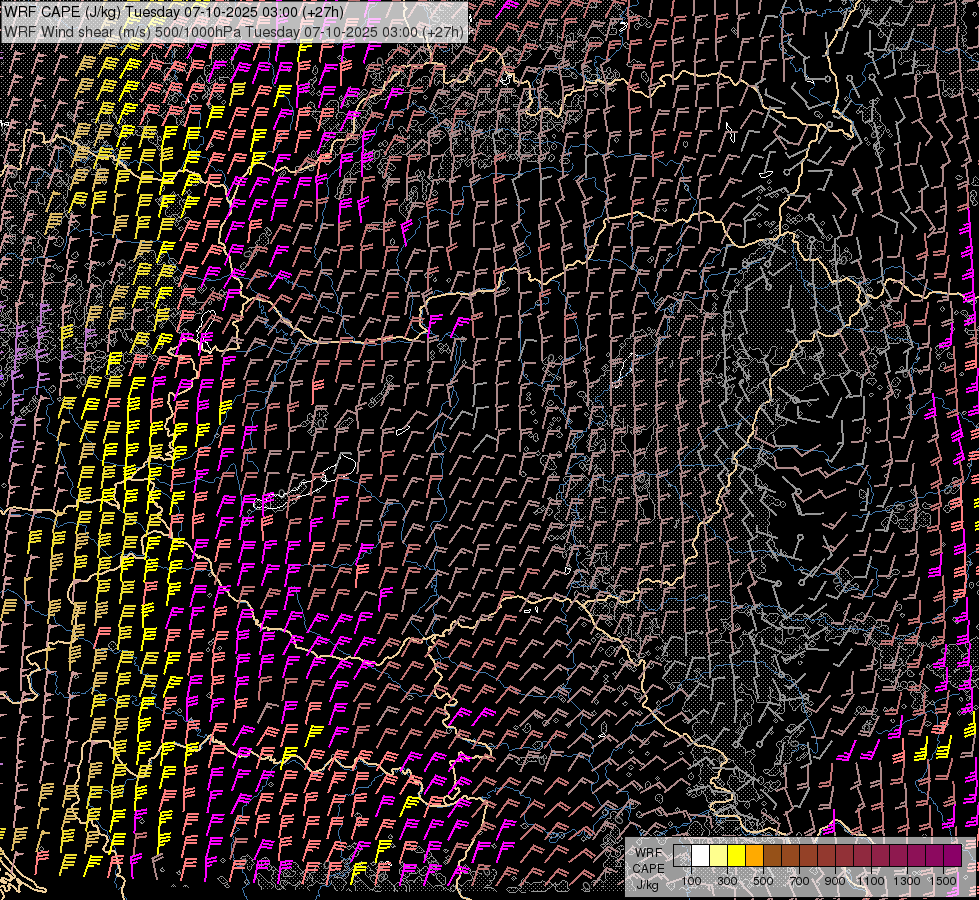Select the pale yellow CAPE legend swatch
This screenshot has height=900, width=979.
[x=718, y=856]
